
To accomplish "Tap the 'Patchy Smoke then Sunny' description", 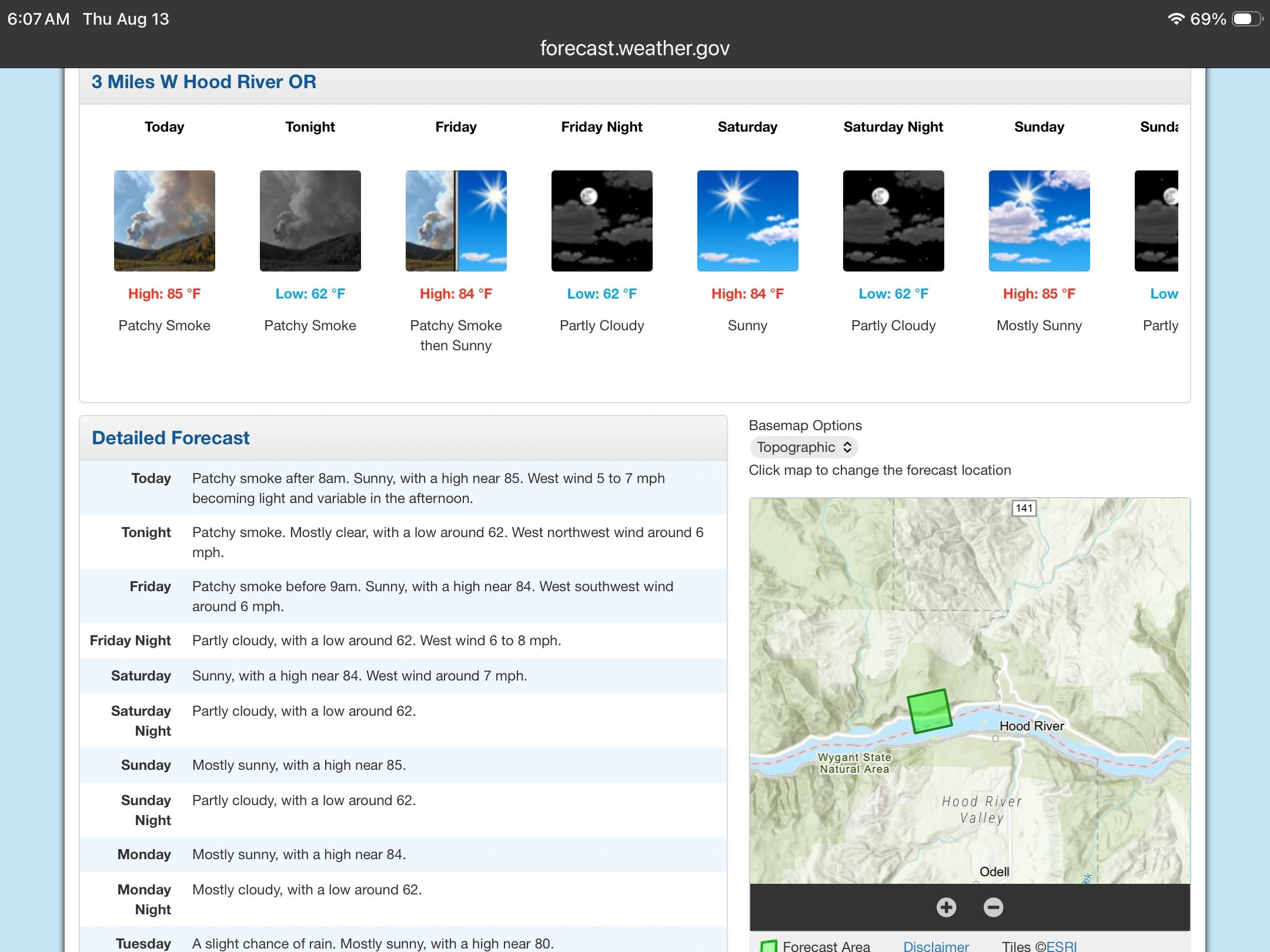I will (x=456, y=336).
